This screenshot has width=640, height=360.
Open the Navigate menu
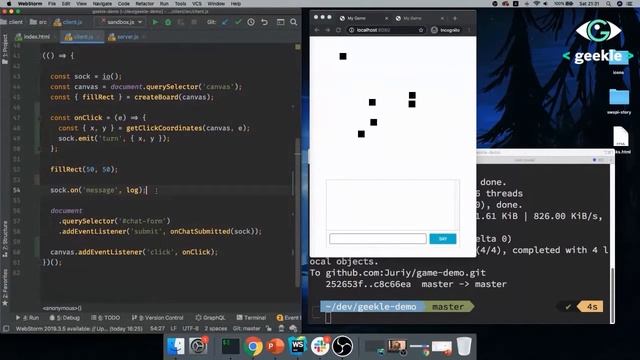click(102, 4)
